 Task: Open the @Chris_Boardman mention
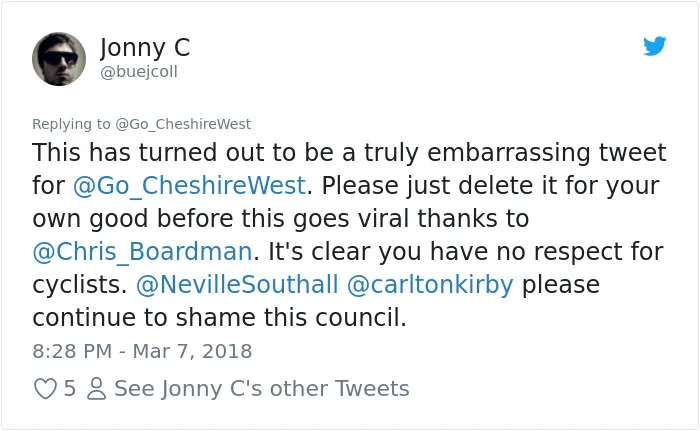143,252
